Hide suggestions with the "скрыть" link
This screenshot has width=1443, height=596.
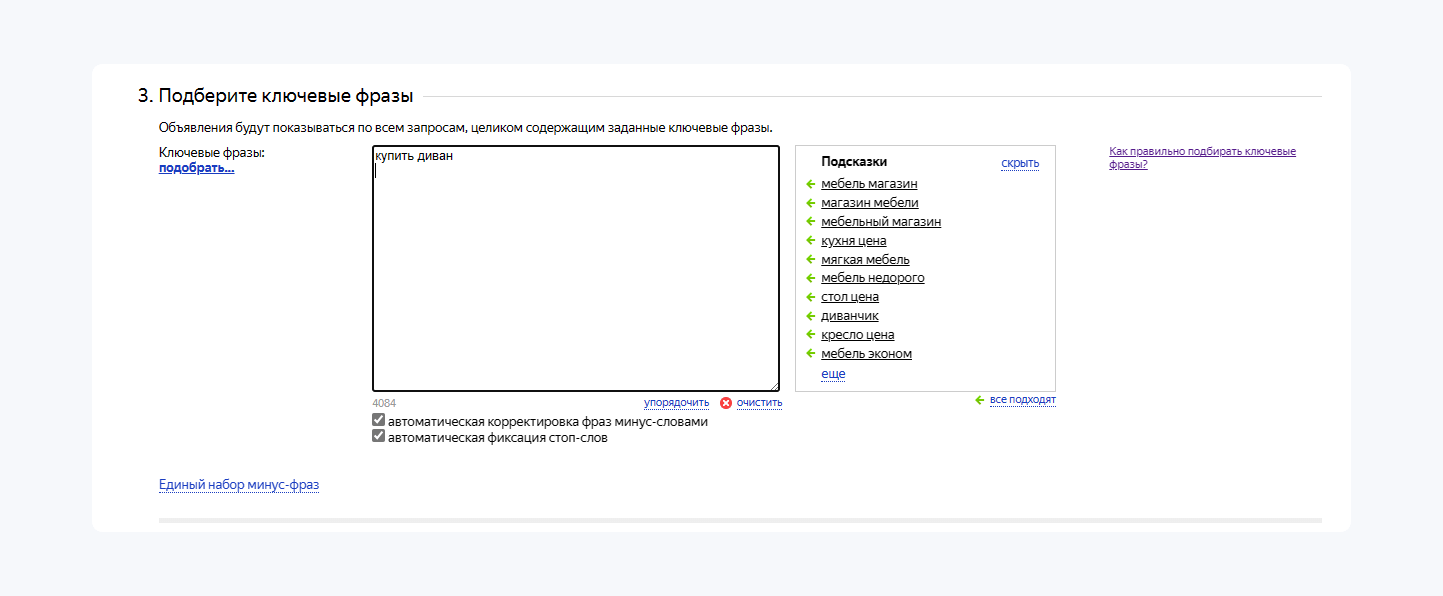pos(1020,163)
